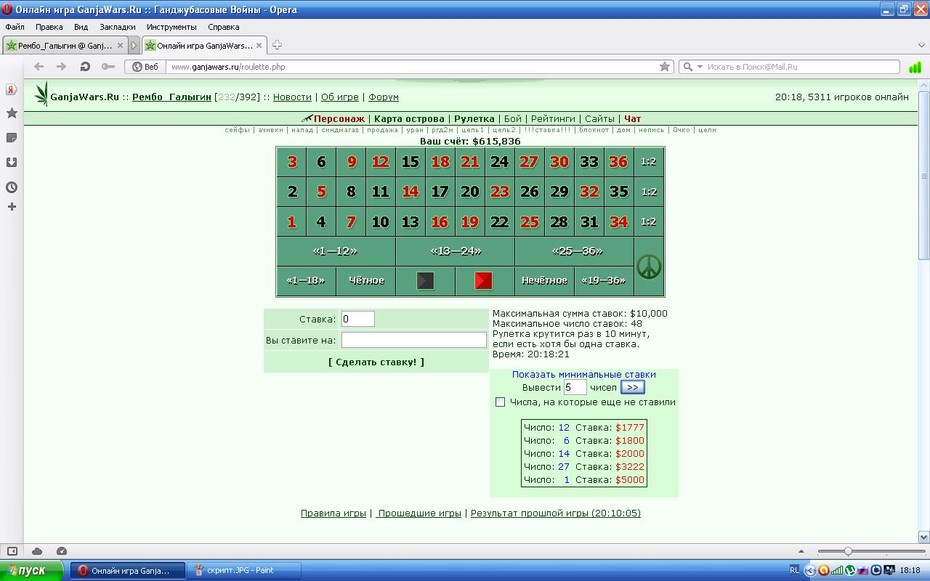Click the back navigation arrow
930x581 pixels.
pos(39,67)
